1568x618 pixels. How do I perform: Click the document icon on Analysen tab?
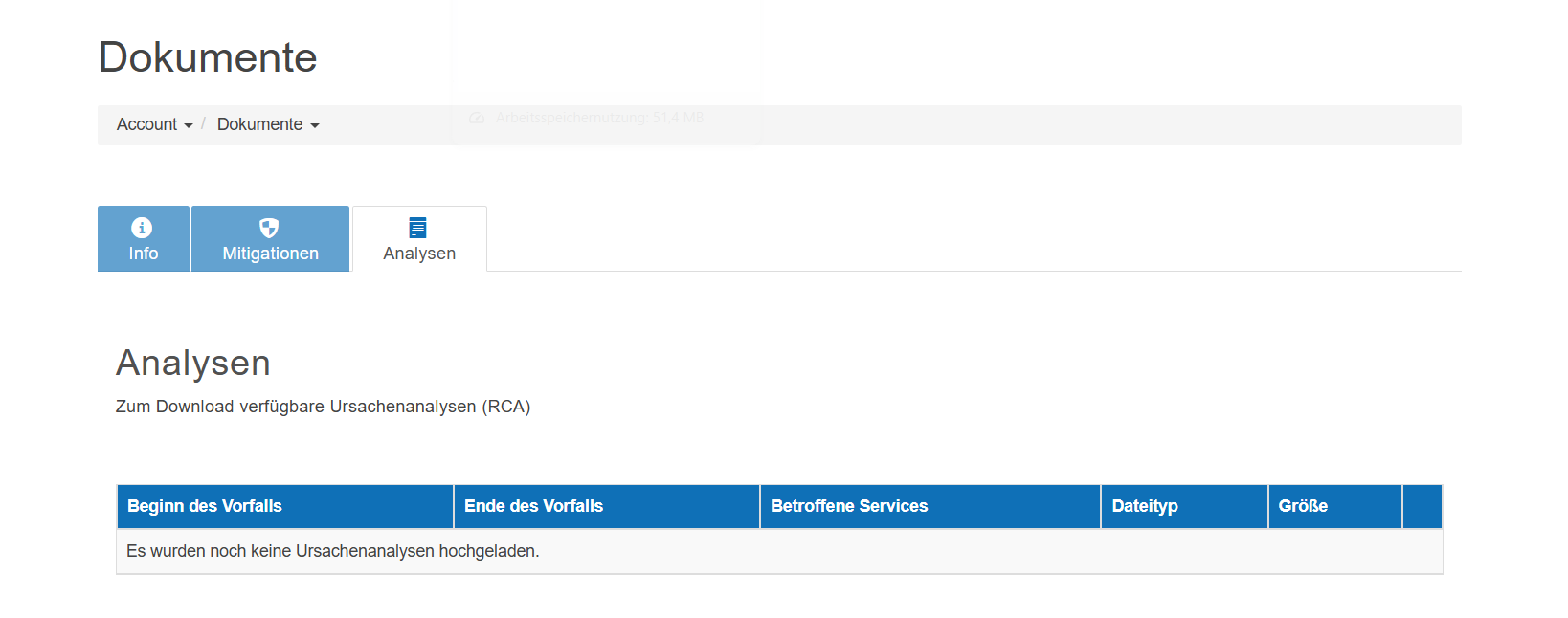pyautogui.click(x=417, y=228)
